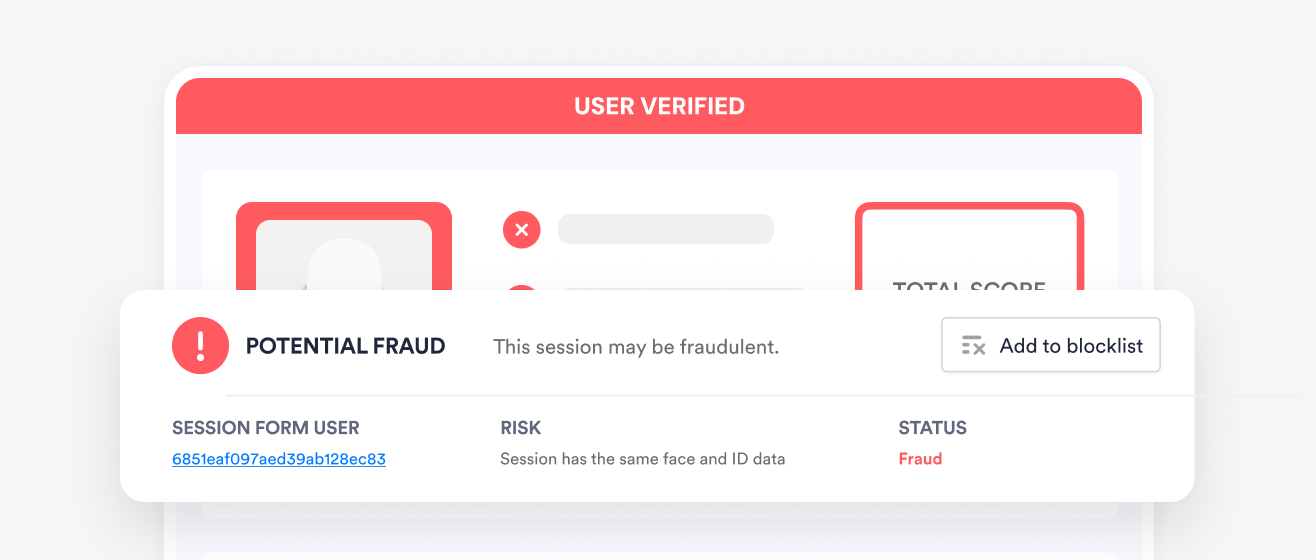Screen dimensions: 1316x560
Task: Click the 'Session has the same face' risk text
Action: (x=642, y=459)
